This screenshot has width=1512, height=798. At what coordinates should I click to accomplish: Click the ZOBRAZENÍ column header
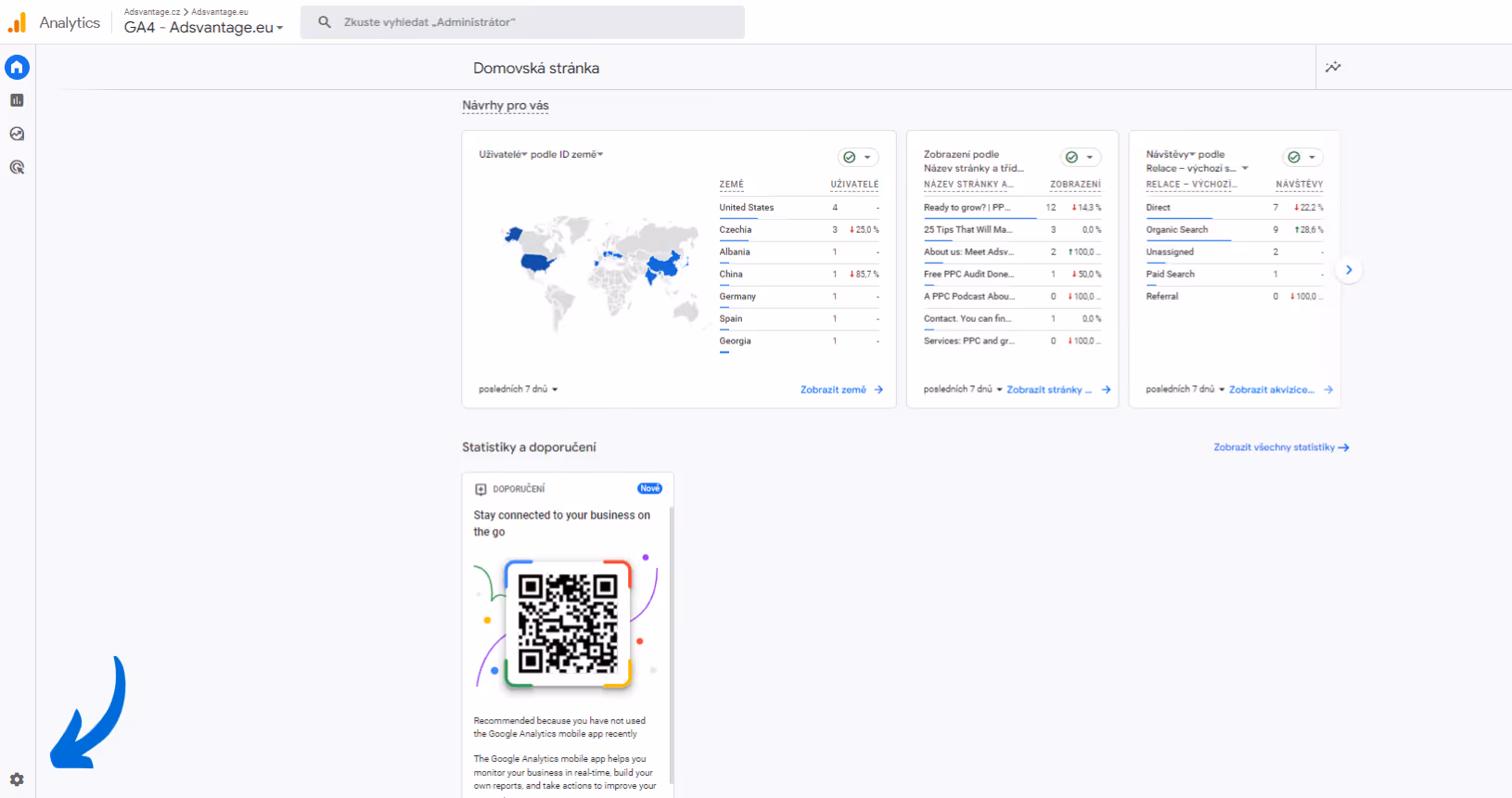[x=1075, y=185]
